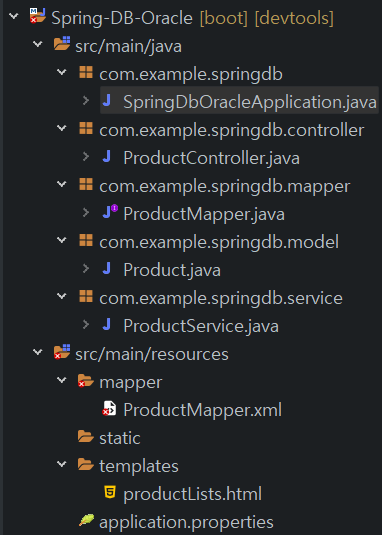Click the com.example.springdb.controller package icon
Image resolution: width=382 pixels, height=535 pixels.
(86, 128)
